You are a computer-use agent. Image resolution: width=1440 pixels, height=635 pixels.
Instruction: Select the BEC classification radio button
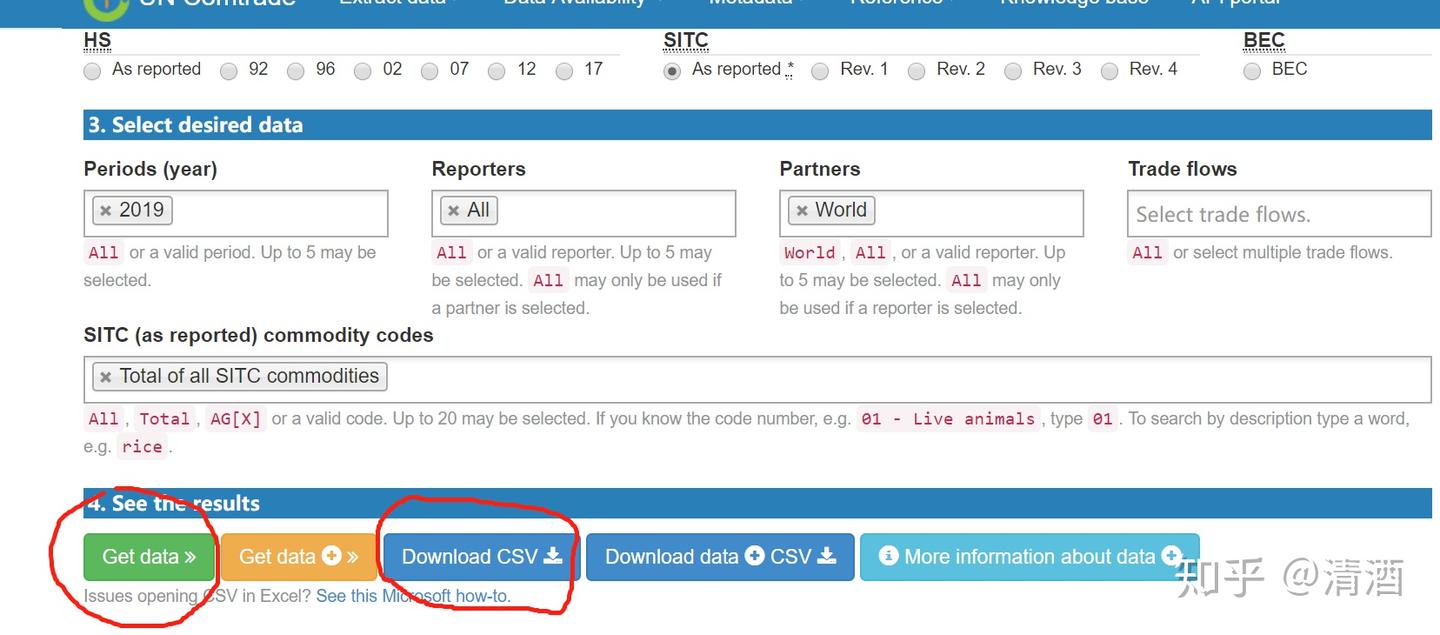click(x=1251, y=71)
